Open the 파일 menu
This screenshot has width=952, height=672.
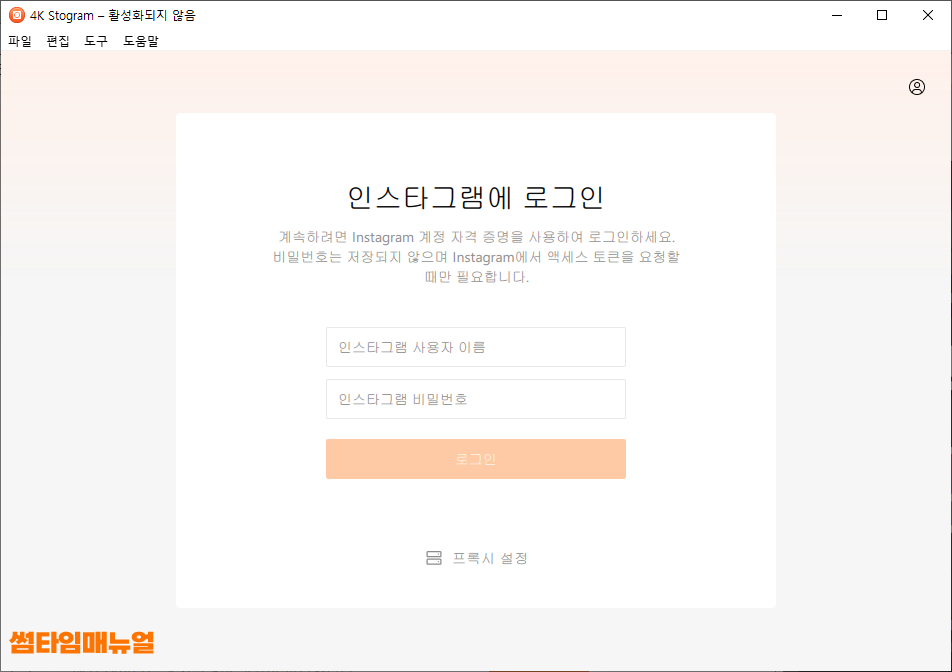click(x=19, y=41)
